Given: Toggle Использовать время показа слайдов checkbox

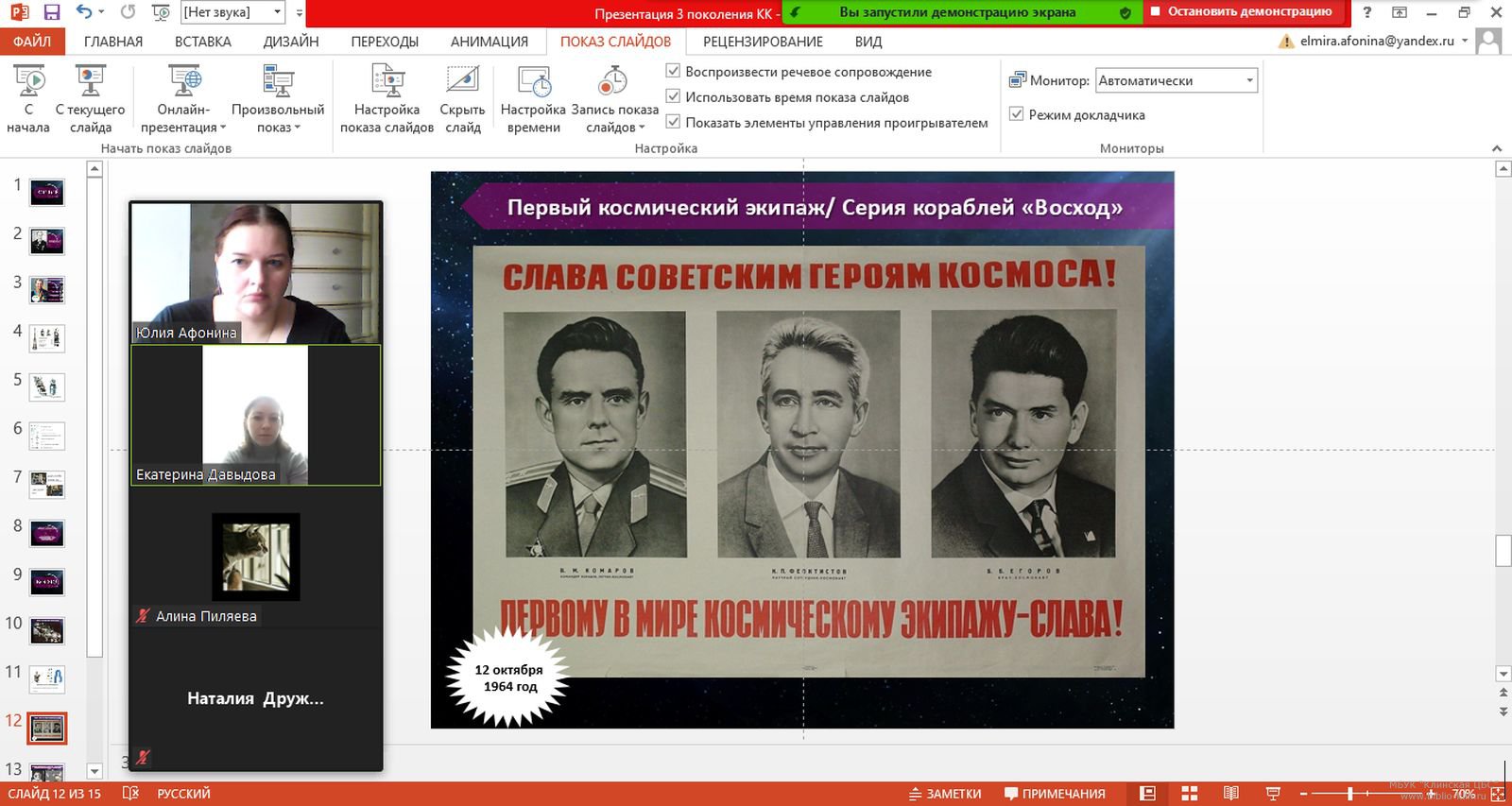Looking at the screenshot, I should pyautogui.click(x=673, y=96).
